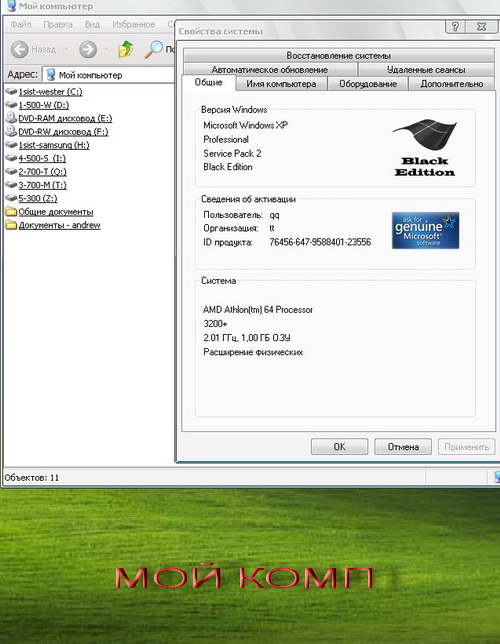Select the Документы - andrew folder name
The image size is (500, 644).
[x=59, y=225]
